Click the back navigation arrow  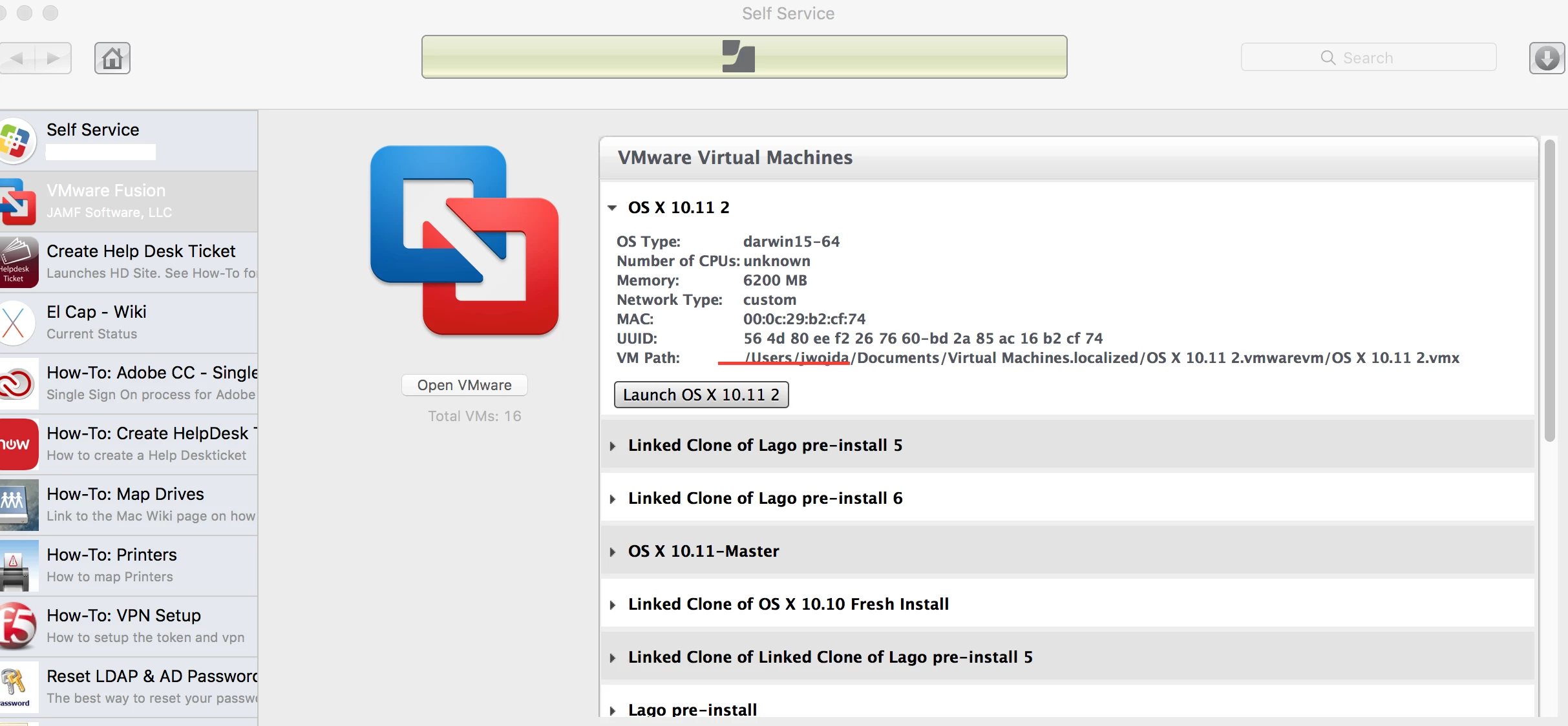click(x=17, y=58)
